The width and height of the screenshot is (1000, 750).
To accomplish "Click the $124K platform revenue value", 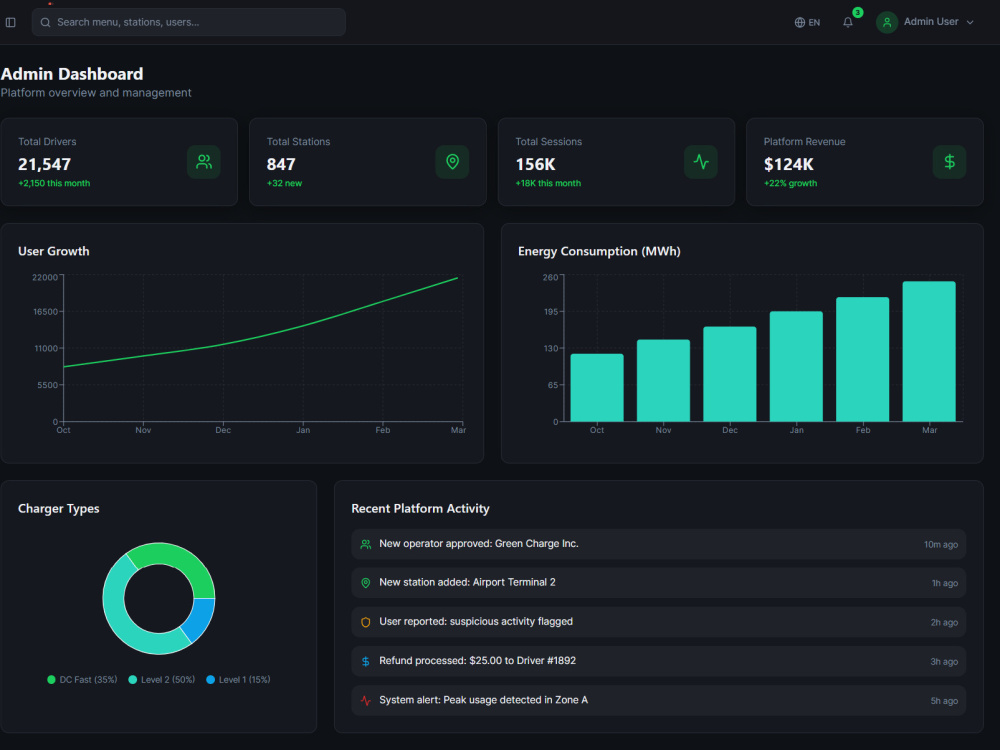I will point(788,165).
